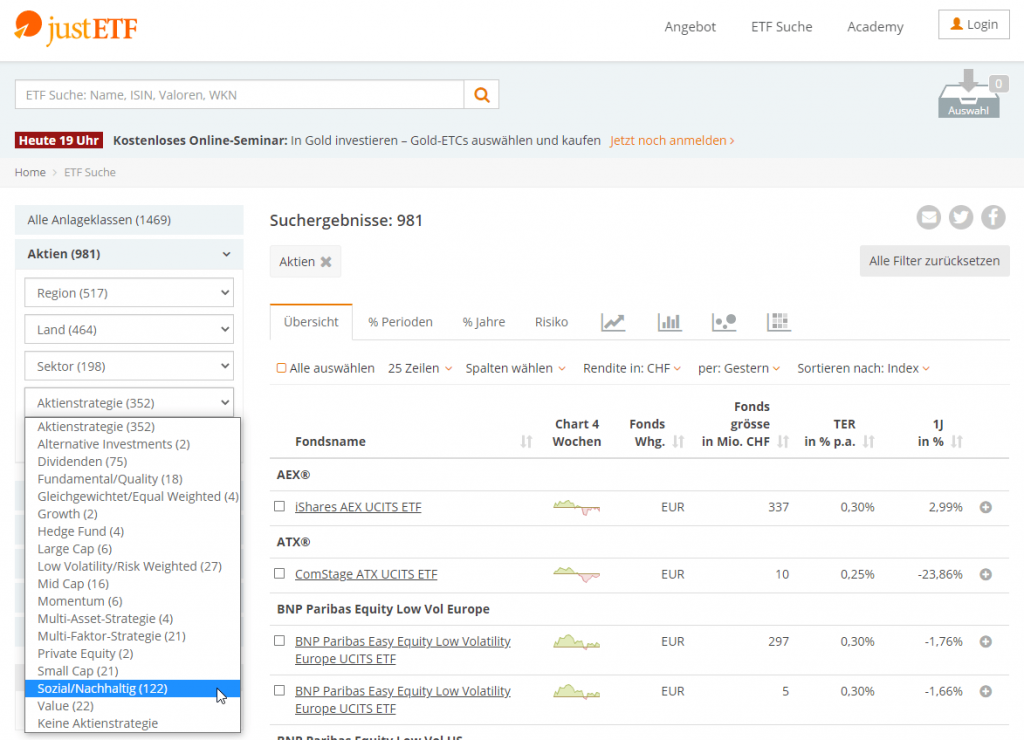Select Alle Anlageklassen (1469) filter
1024x740 pixels.
tap(129, 220)
